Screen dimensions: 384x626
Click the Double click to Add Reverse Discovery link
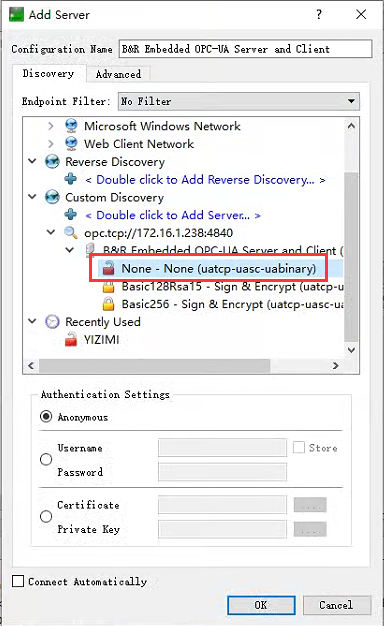tap(205, 180)
